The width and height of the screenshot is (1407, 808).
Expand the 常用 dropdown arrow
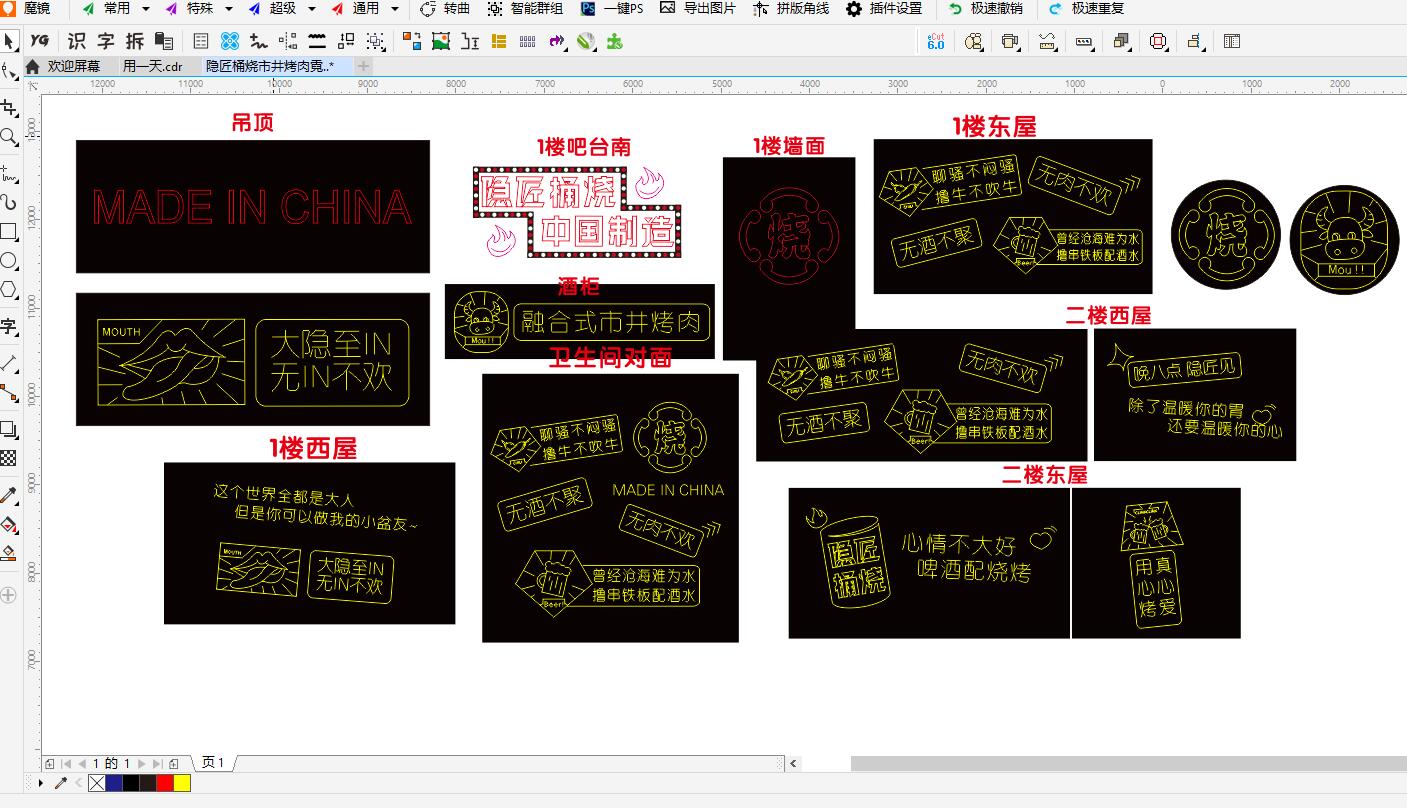145,8
